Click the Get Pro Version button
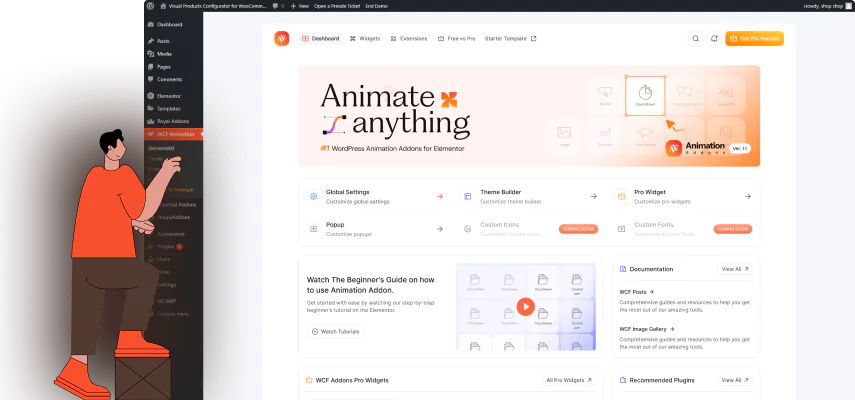The width and height of the screenshot is (855, 400). tap(754, 39)
